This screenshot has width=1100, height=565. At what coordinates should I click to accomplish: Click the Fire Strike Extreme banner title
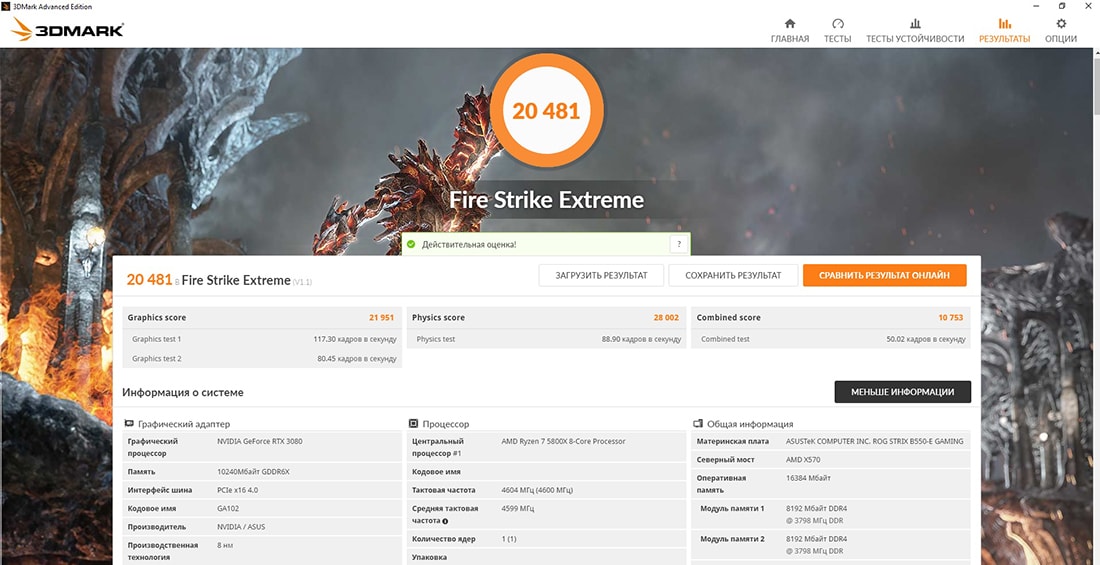tap(546, 200)
